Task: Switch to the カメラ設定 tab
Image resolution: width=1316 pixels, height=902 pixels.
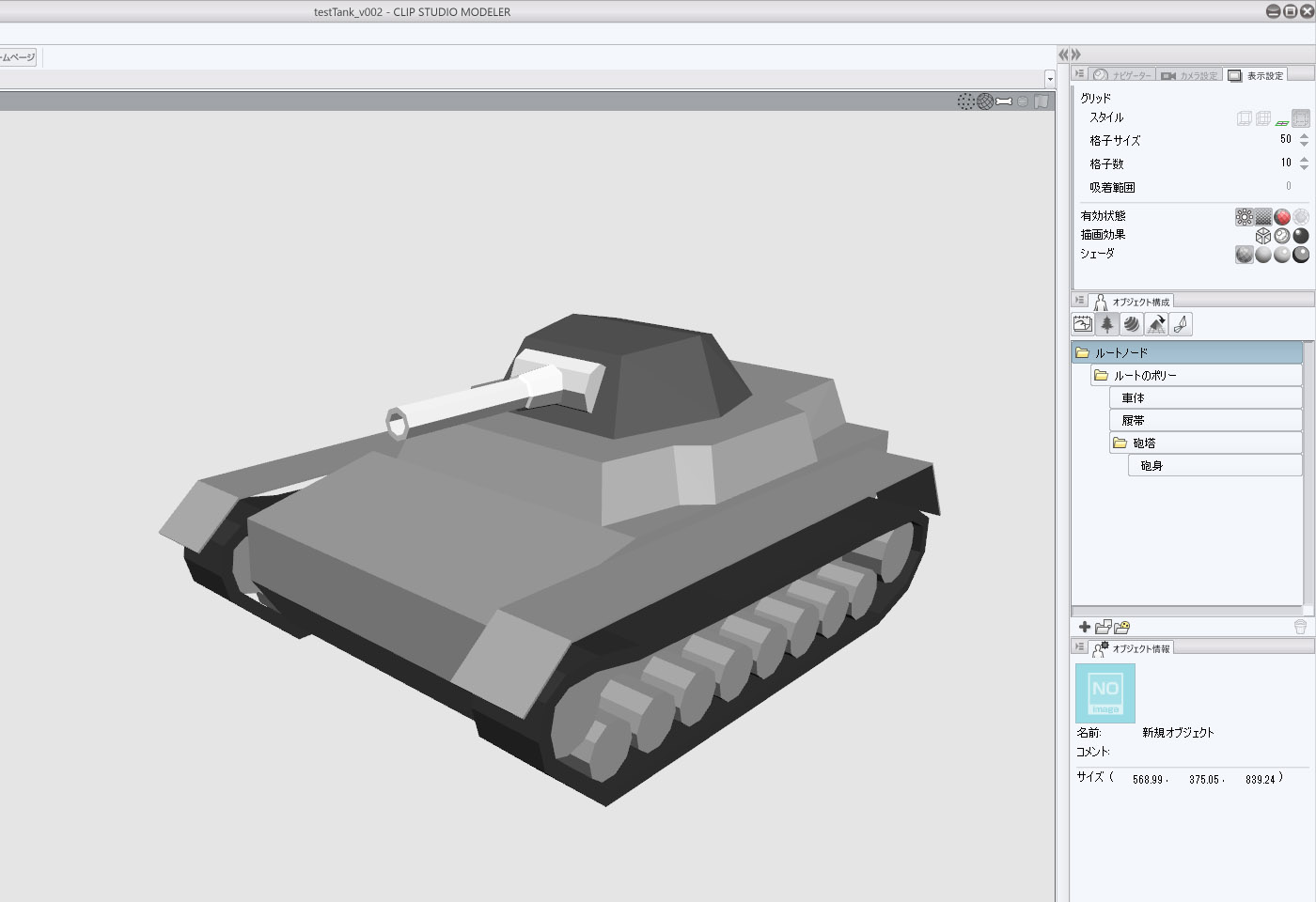Action: click(x=1189, y=75)
